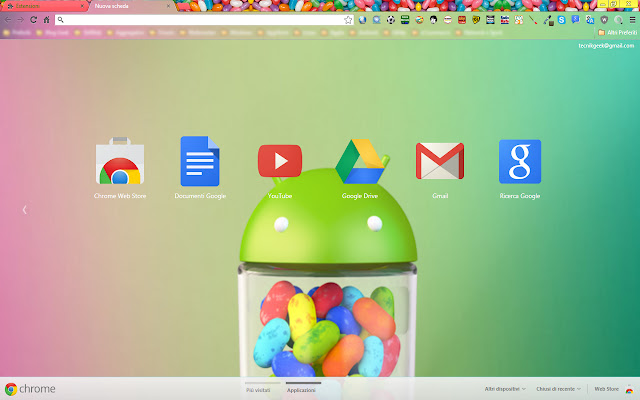Go to previous apps page arrow
The width and height of the screenshot is (640, 400).
pyautogui.click(x=24, y=210)
